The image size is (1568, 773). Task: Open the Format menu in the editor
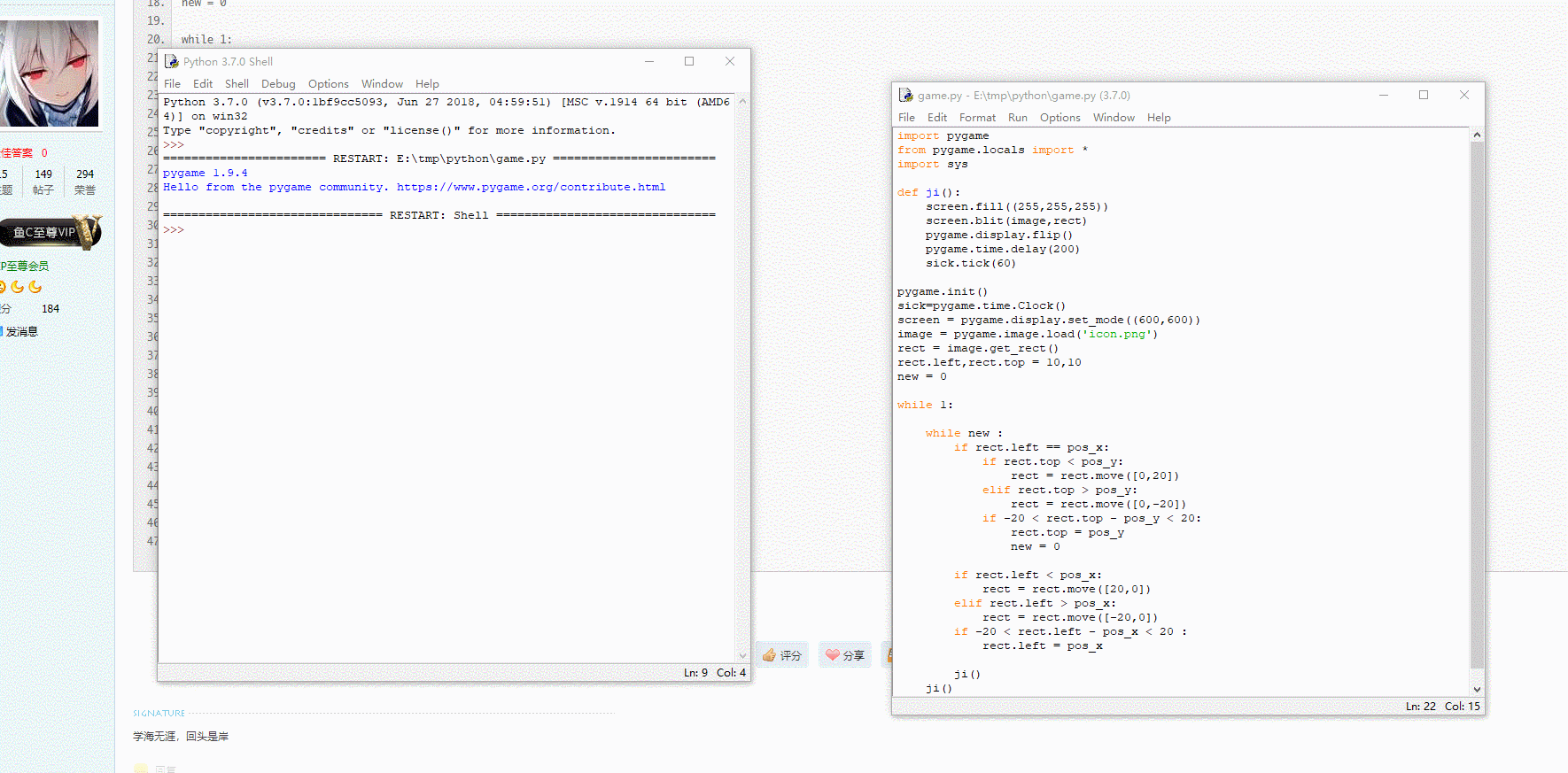click(977, 118)
